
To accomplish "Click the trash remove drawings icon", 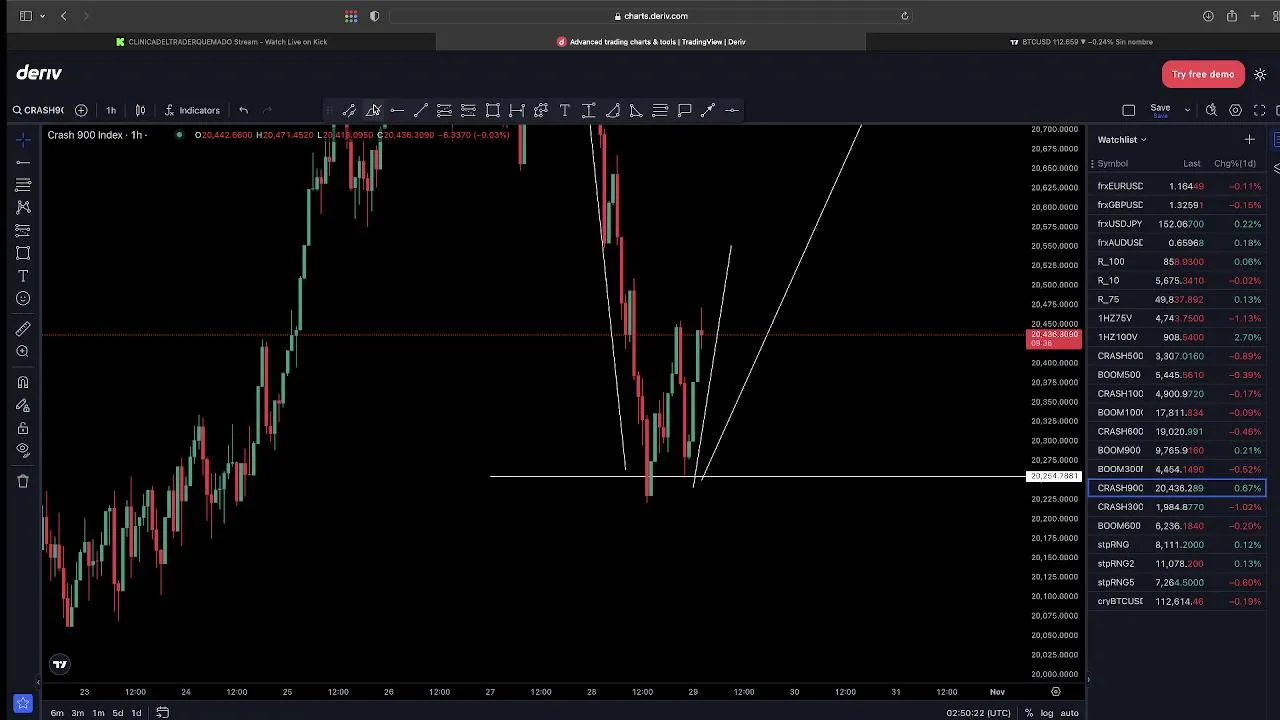I will [x=23, y=481].
